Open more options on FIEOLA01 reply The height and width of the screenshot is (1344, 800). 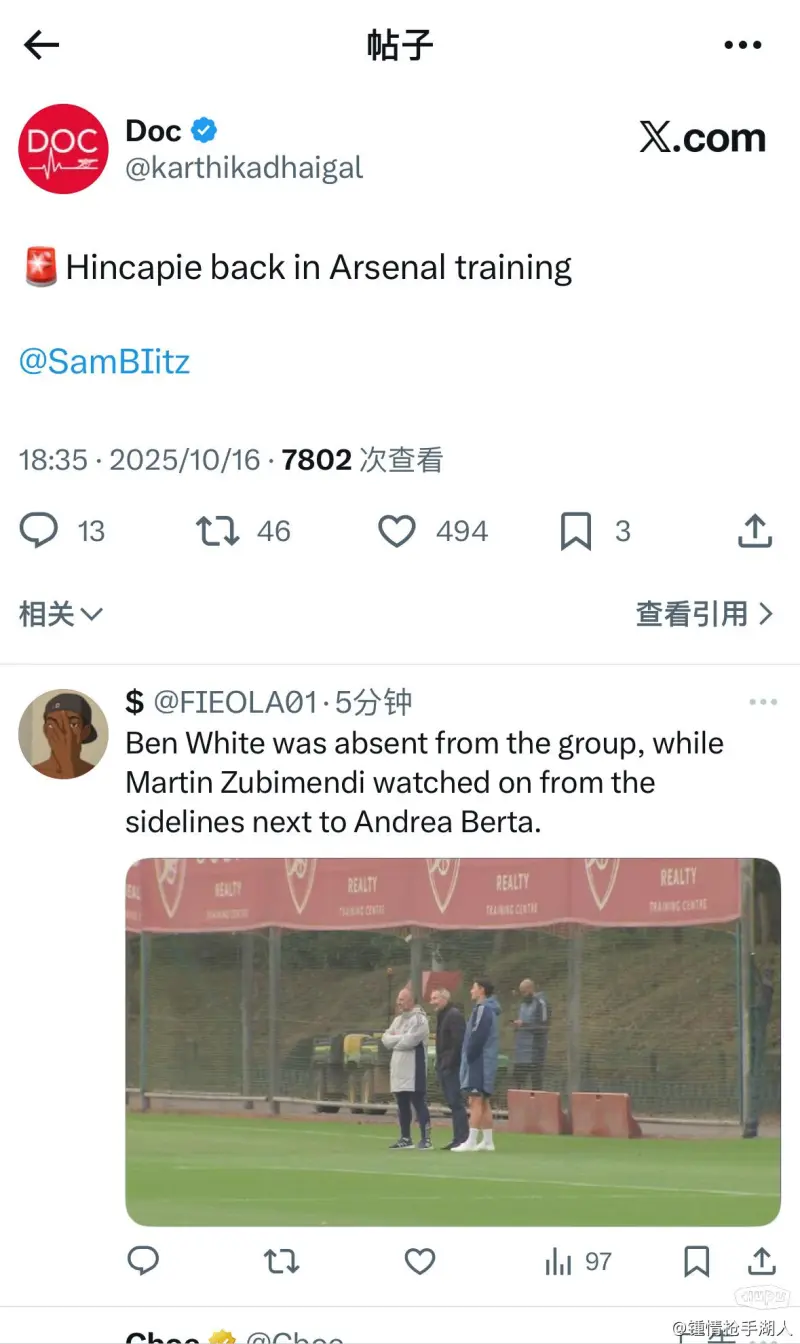[x=763, y=703]
